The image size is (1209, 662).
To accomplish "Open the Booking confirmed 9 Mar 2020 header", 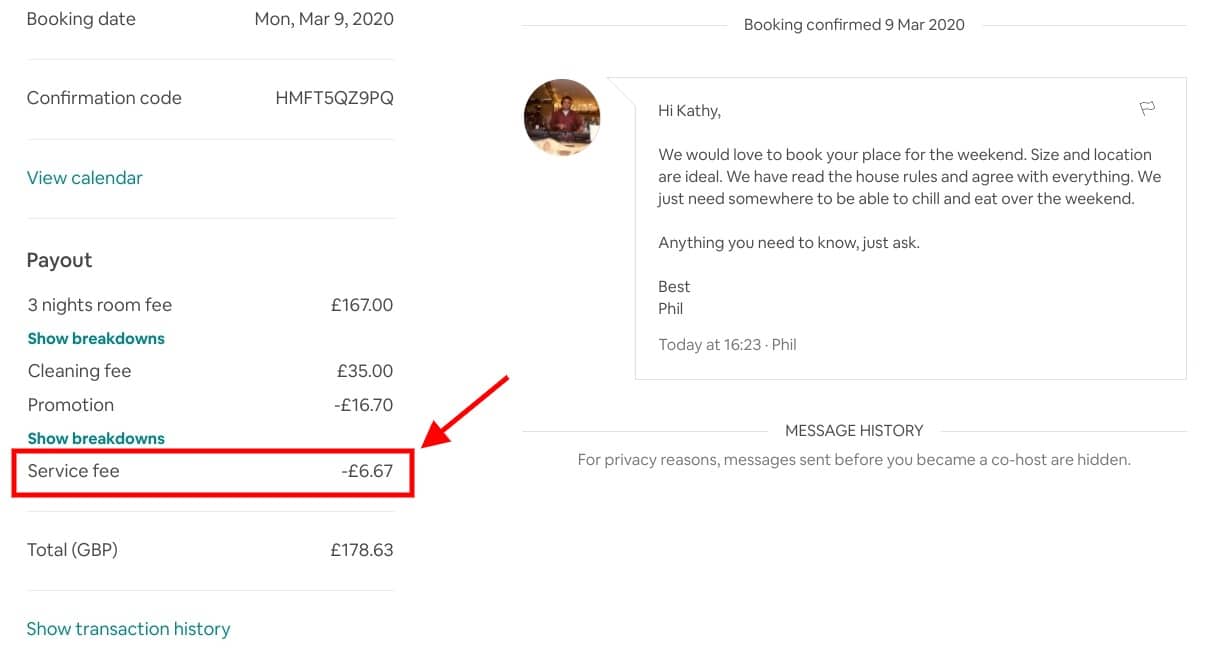I will [854, 24].
